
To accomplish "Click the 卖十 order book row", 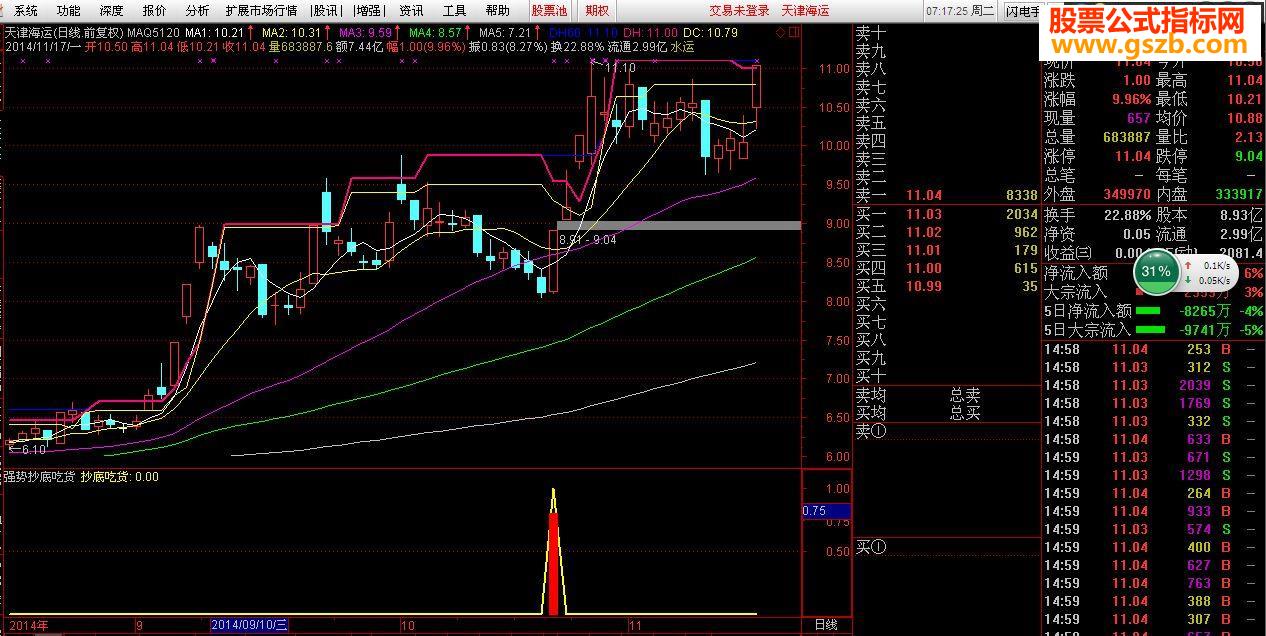I will tap(946, 33).
